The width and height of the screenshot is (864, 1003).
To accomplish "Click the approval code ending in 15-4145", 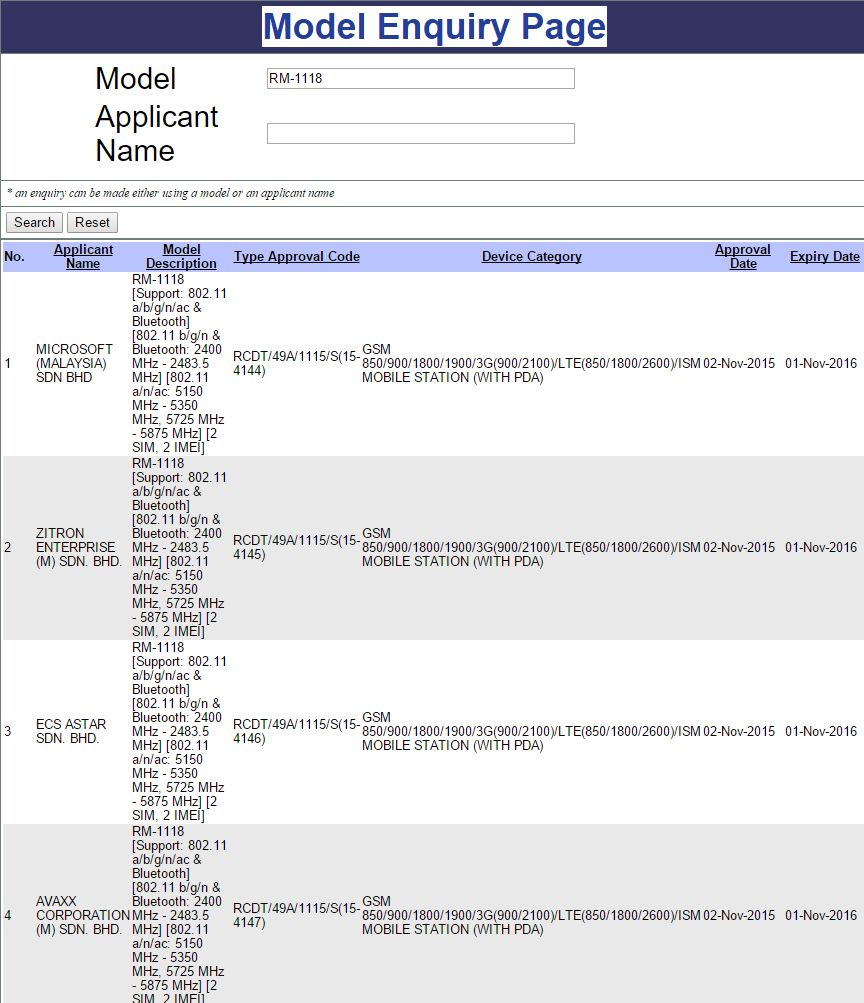I will pyautogui.click(x=296, y=547).
